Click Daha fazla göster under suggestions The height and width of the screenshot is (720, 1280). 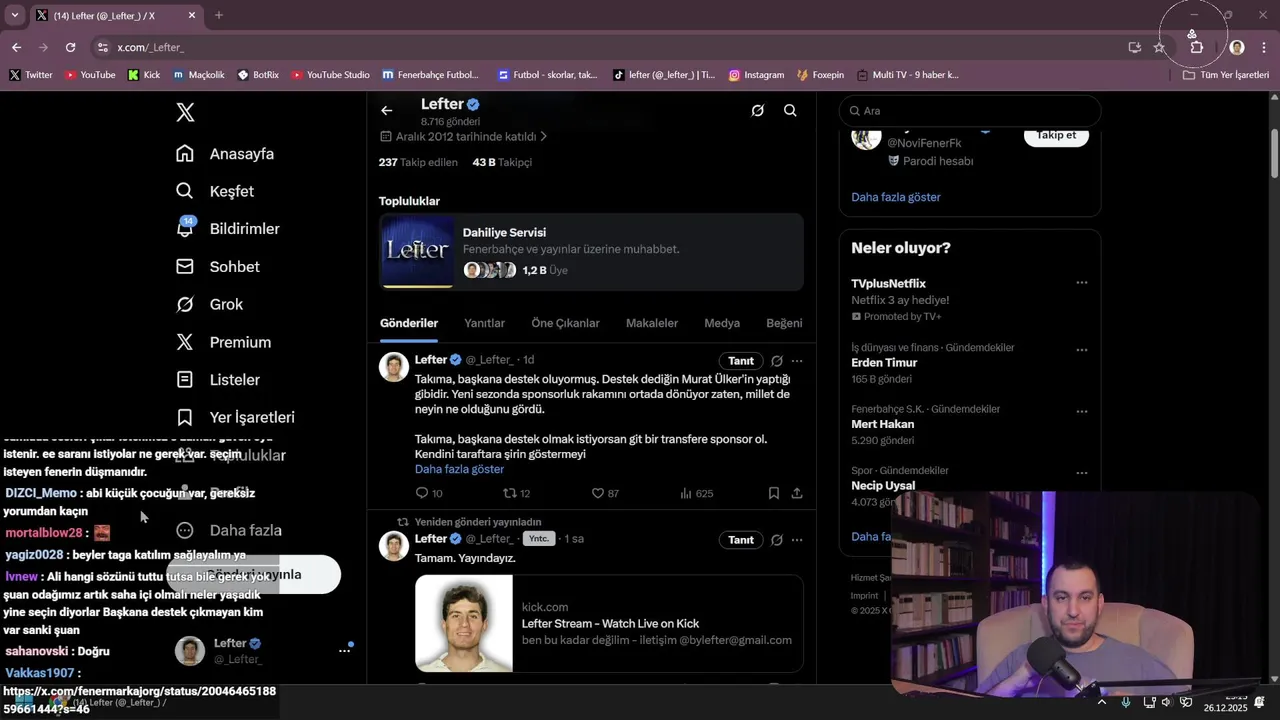(x=896, y=197)
